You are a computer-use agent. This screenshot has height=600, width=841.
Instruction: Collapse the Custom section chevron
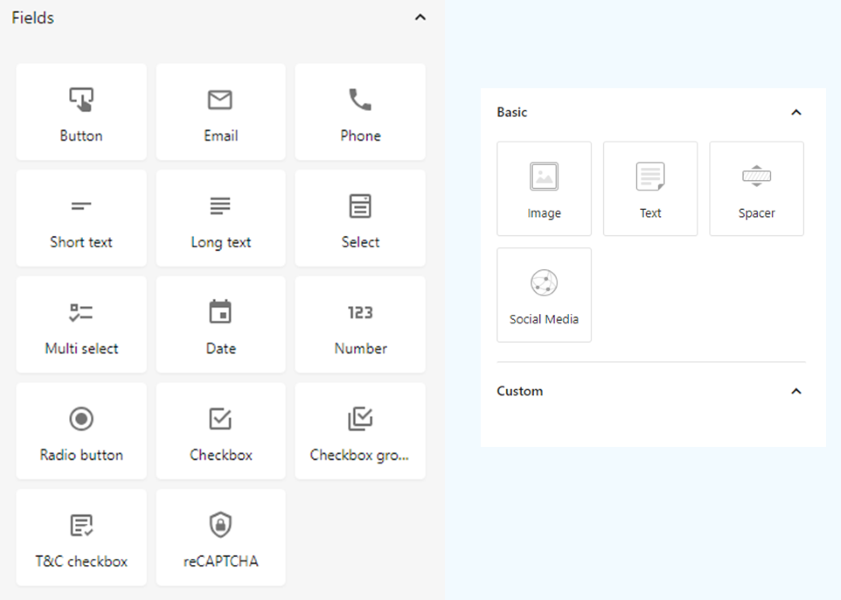pyautogui.click(x=796, y=391)
